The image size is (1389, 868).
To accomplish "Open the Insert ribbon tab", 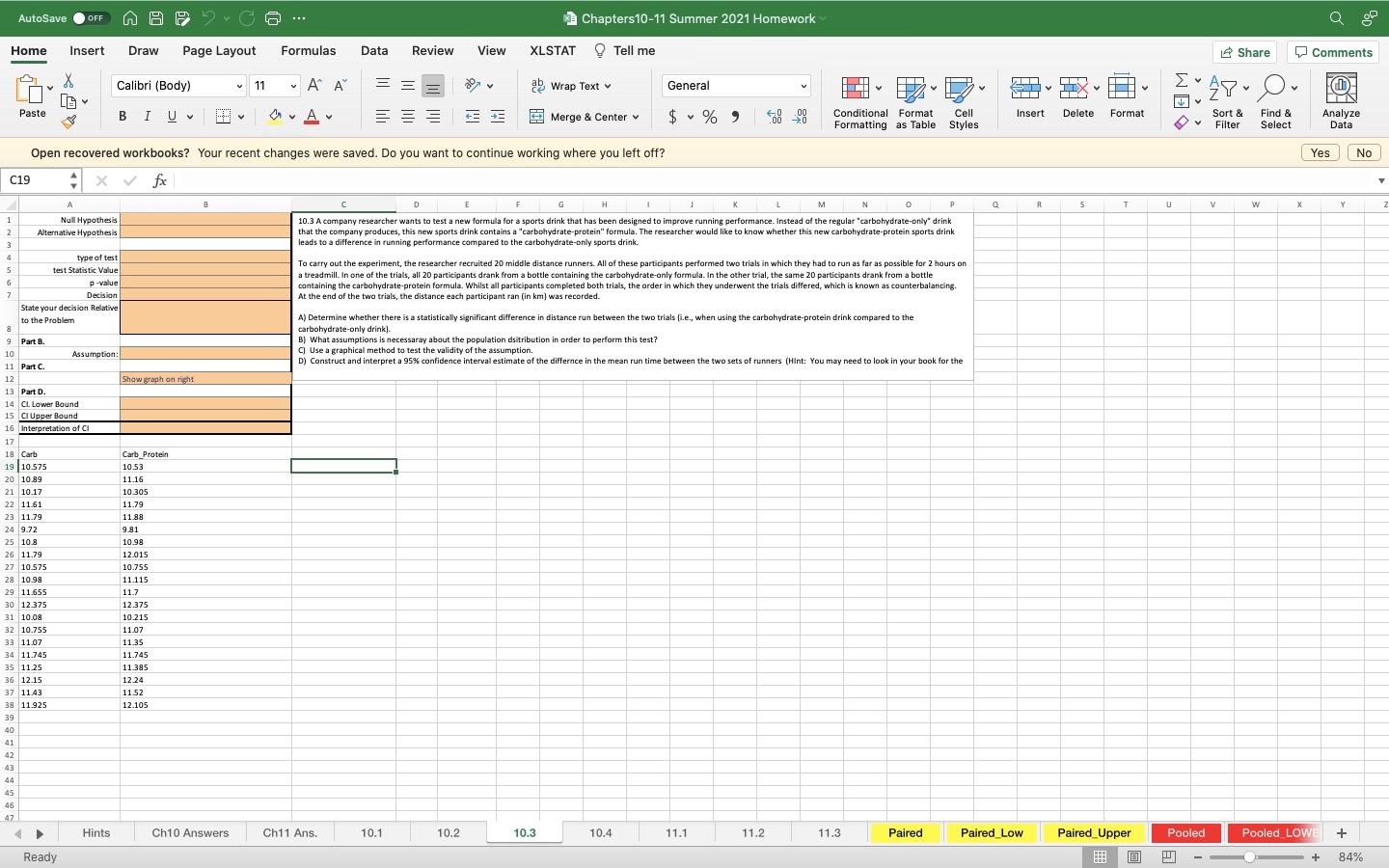I will click(x=87, y=51).
